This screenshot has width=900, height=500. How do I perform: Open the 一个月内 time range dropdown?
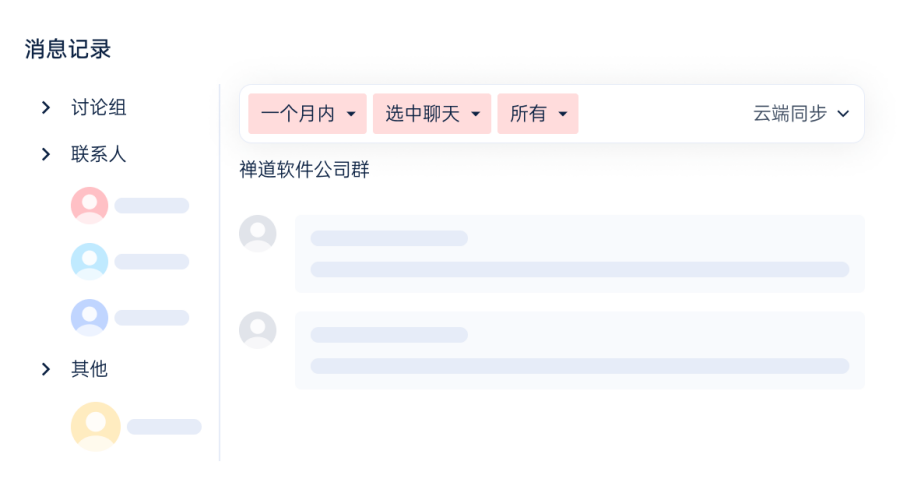click(x=307, y=114)
